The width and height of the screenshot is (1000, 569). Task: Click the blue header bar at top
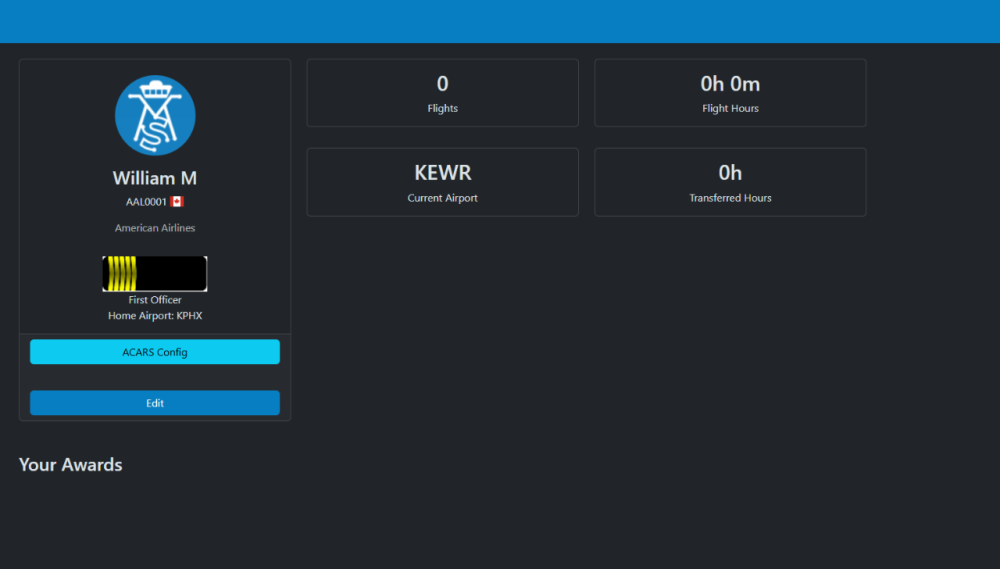pyautogui.click(x=500, y=21)
